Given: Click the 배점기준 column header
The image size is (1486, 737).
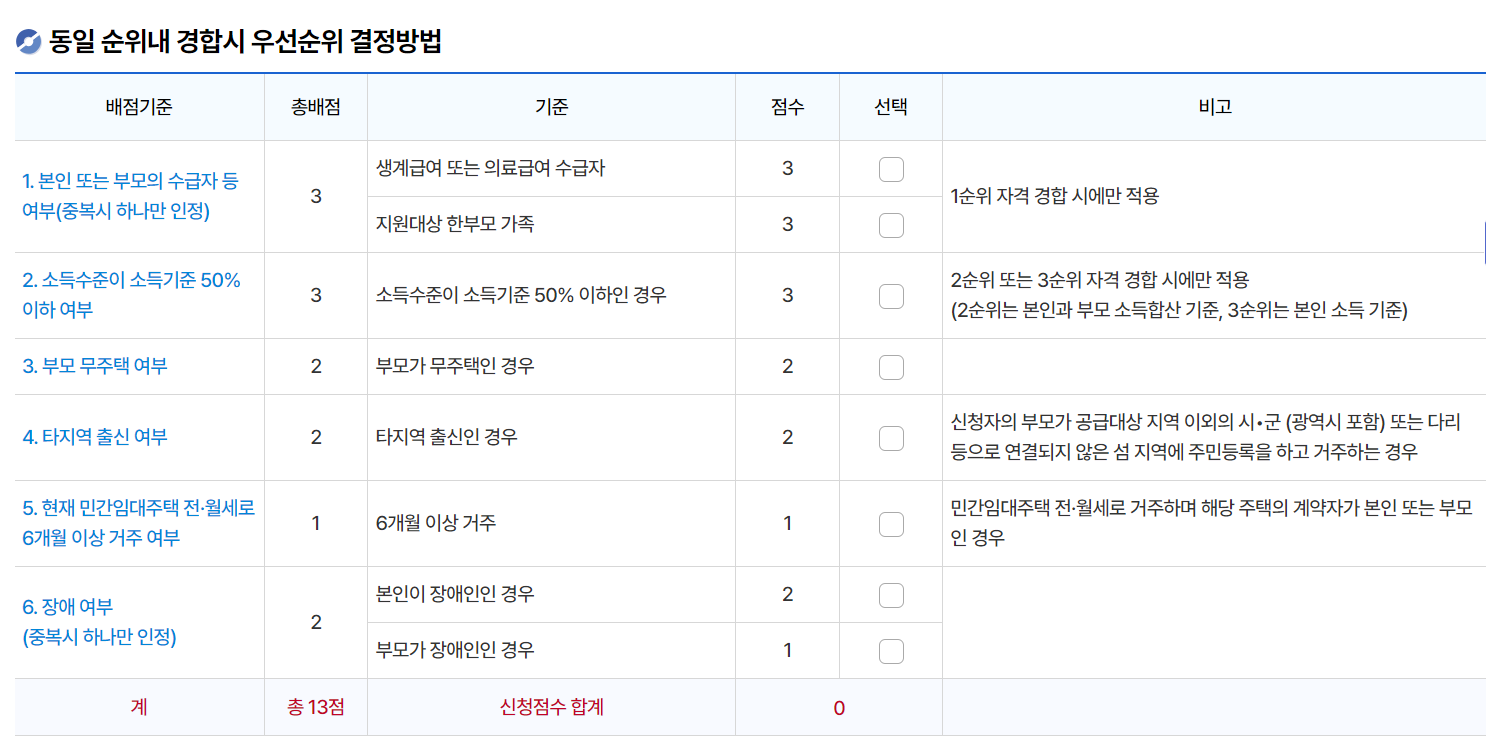Looking at the screenshot, I should click(136, 107).
